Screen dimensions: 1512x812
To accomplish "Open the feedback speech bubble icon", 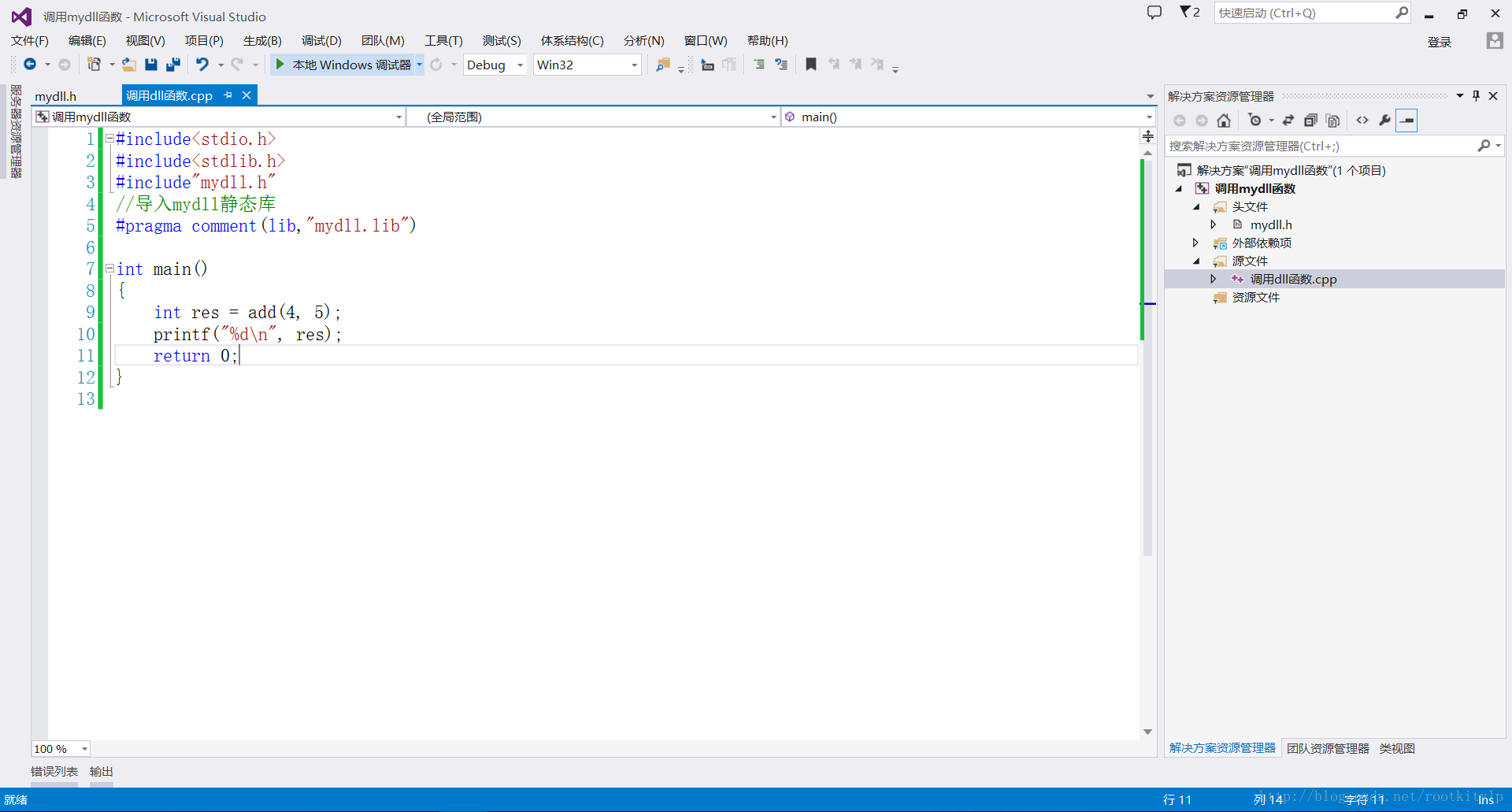I will (1154, 13).
